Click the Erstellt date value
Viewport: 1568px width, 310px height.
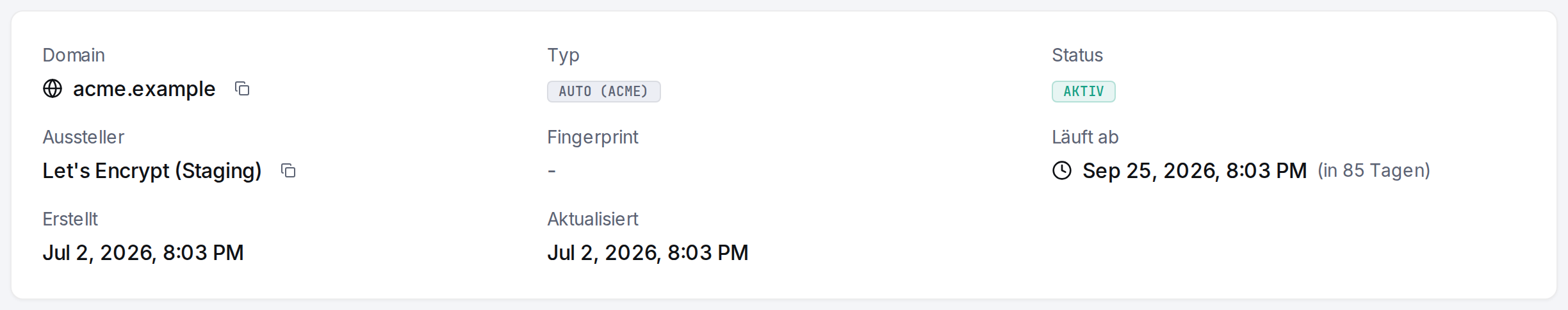point(143,252)
